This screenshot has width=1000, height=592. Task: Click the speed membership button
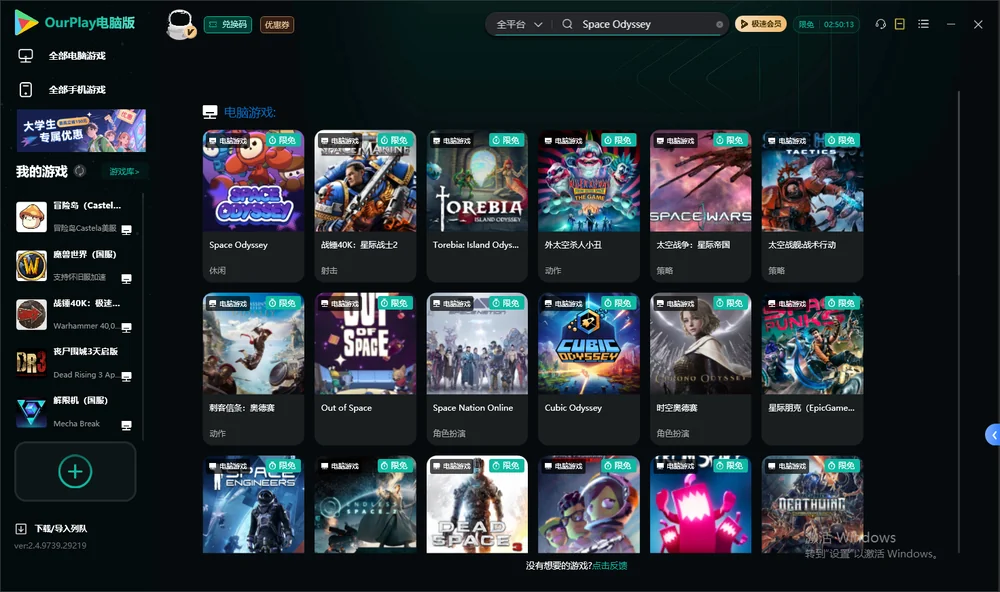(760, 24)
